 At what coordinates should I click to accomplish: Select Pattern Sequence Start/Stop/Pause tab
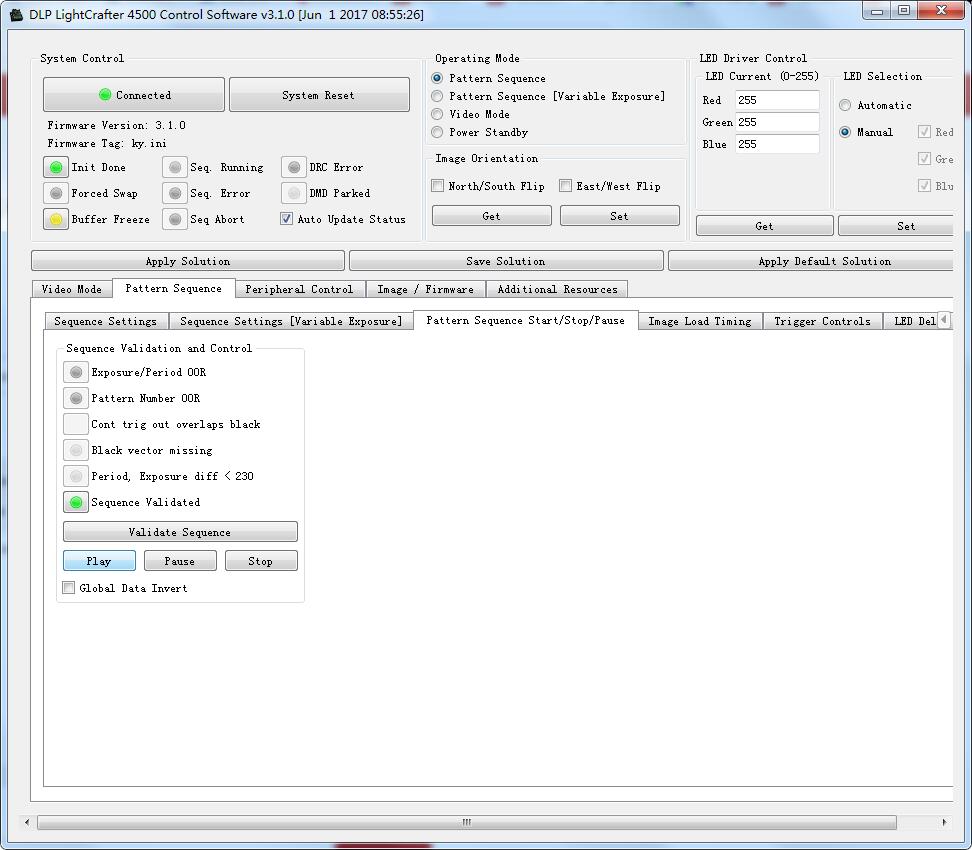(525, 320)
